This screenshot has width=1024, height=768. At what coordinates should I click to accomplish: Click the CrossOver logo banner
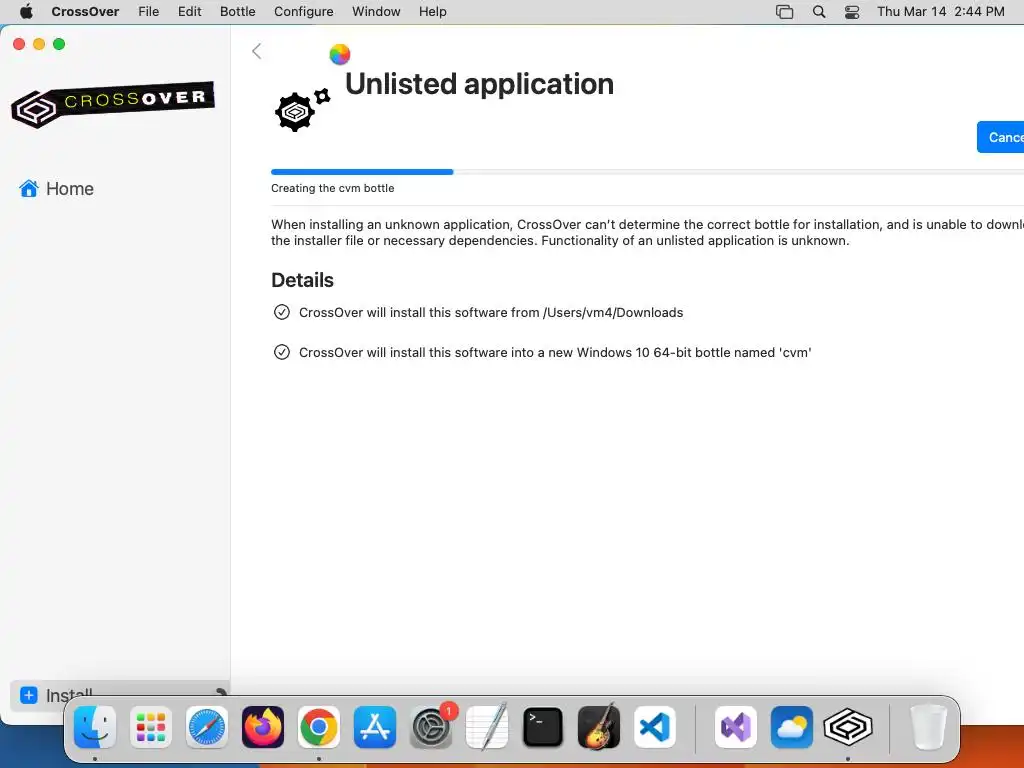click(113, 104)
